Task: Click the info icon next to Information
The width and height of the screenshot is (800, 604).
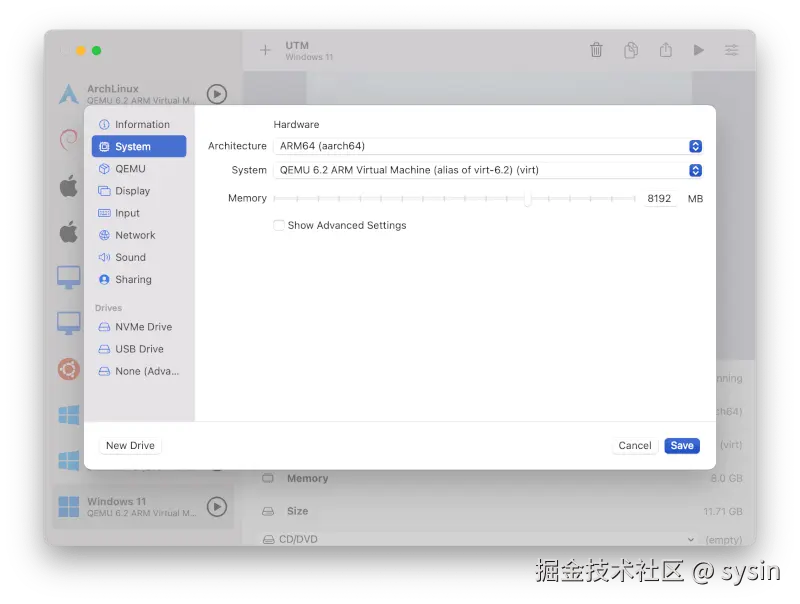Action: coord(104,124)
